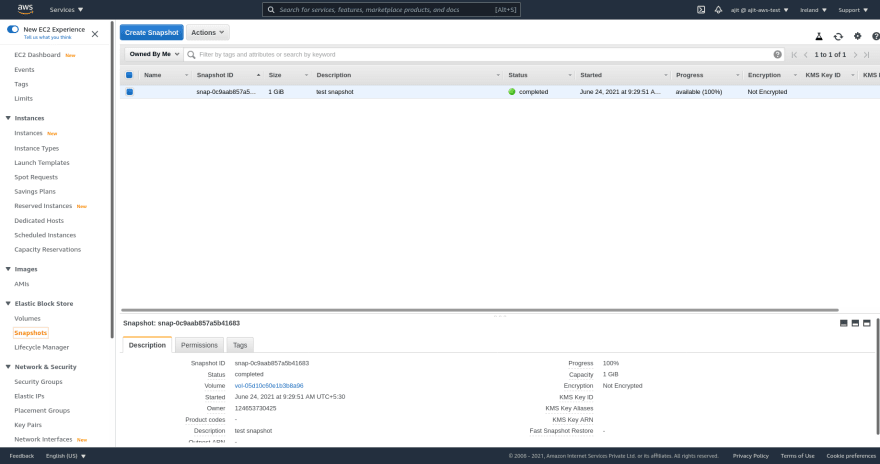
Task: Open the CloudShell terminal icon
Action: (x=701, y=10)
